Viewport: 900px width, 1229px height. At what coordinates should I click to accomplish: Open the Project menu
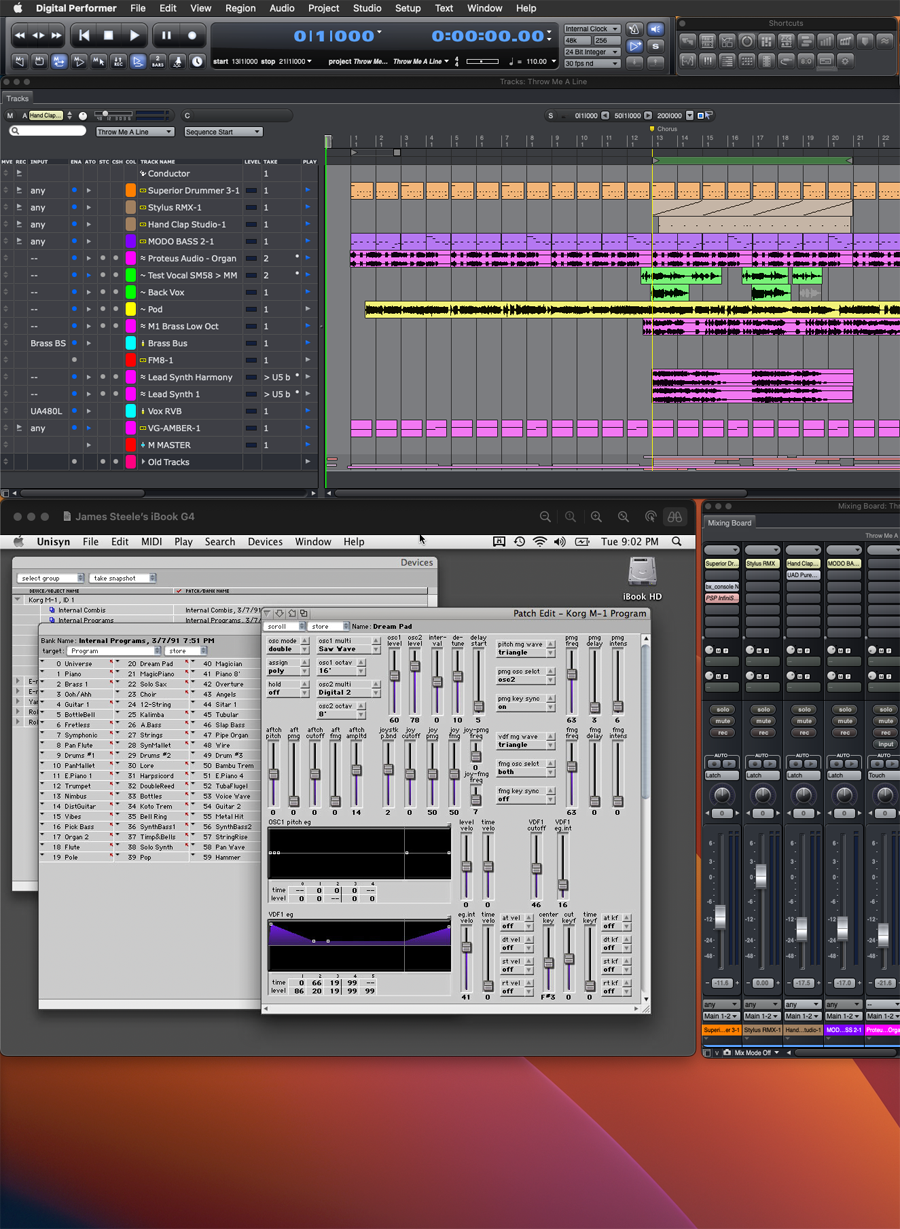point(323,8)
